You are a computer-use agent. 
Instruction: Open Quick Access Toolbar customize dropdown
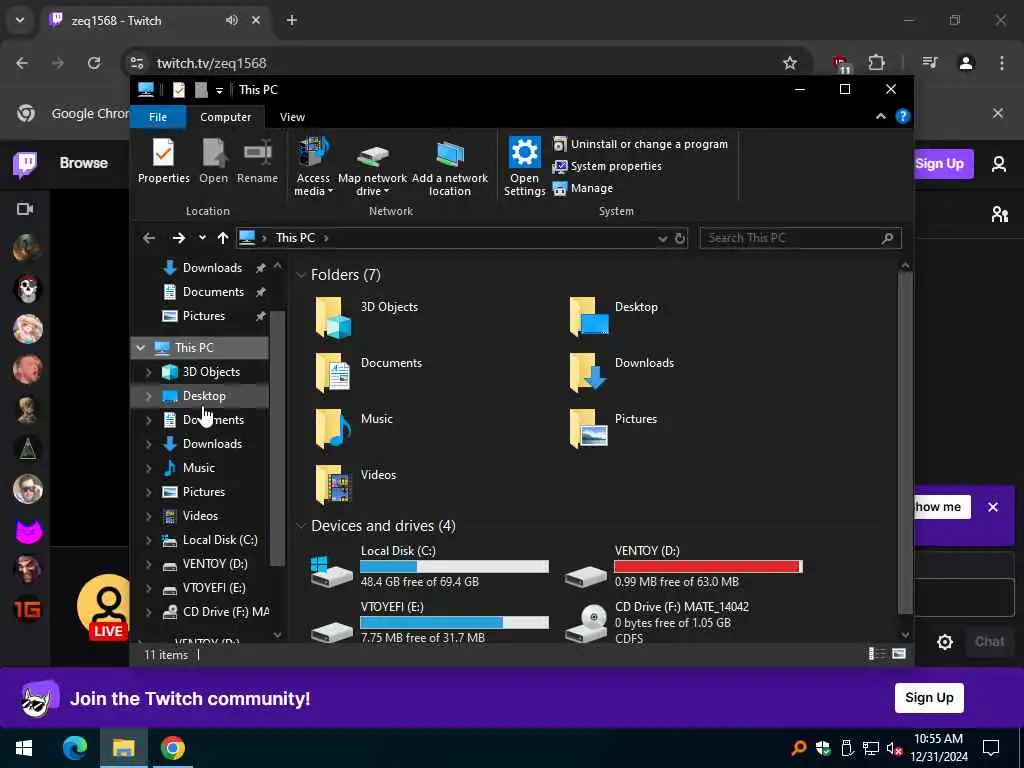point(219,90)
